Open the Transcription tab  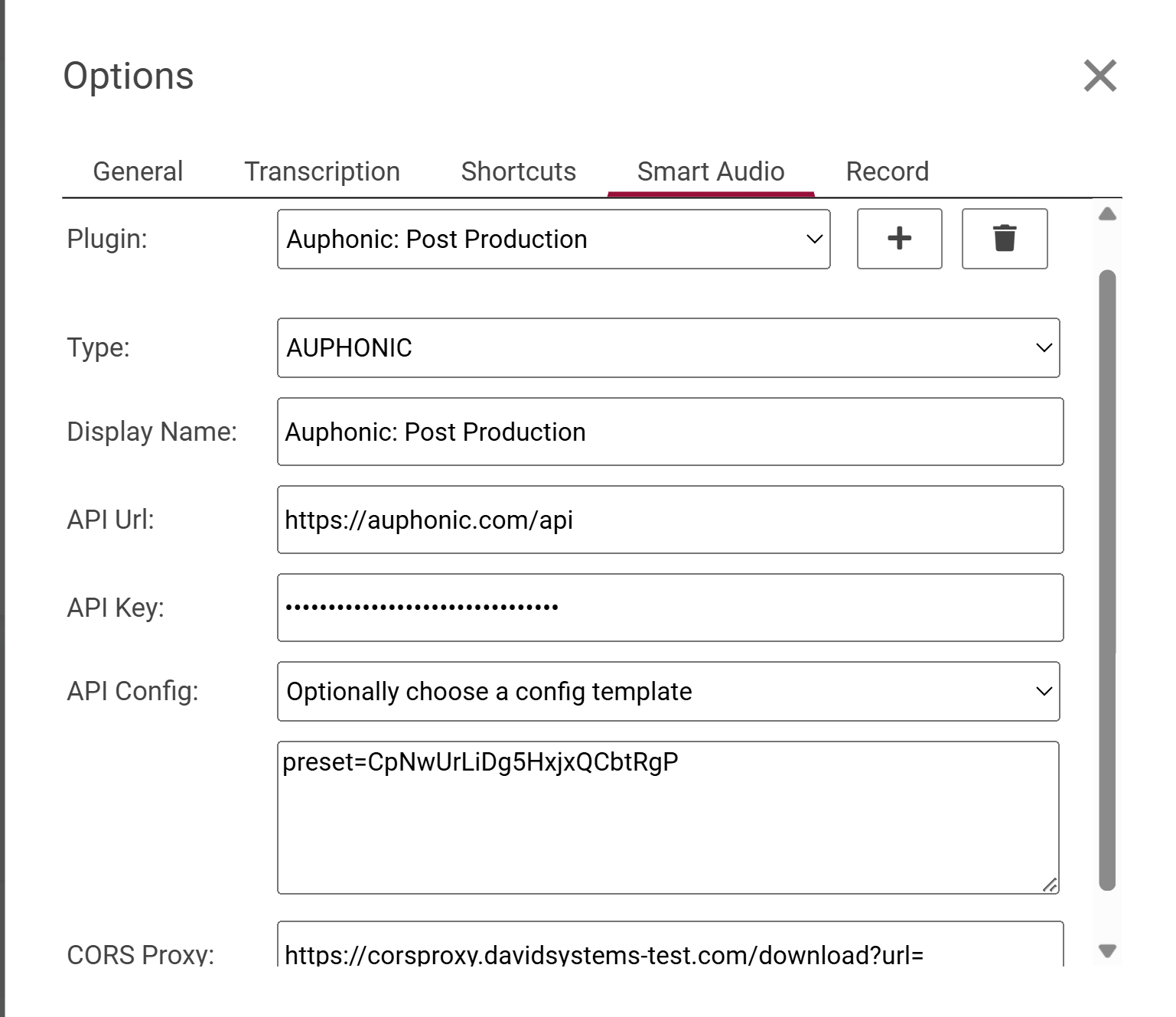pyautogui.click(x=322, y=171)
